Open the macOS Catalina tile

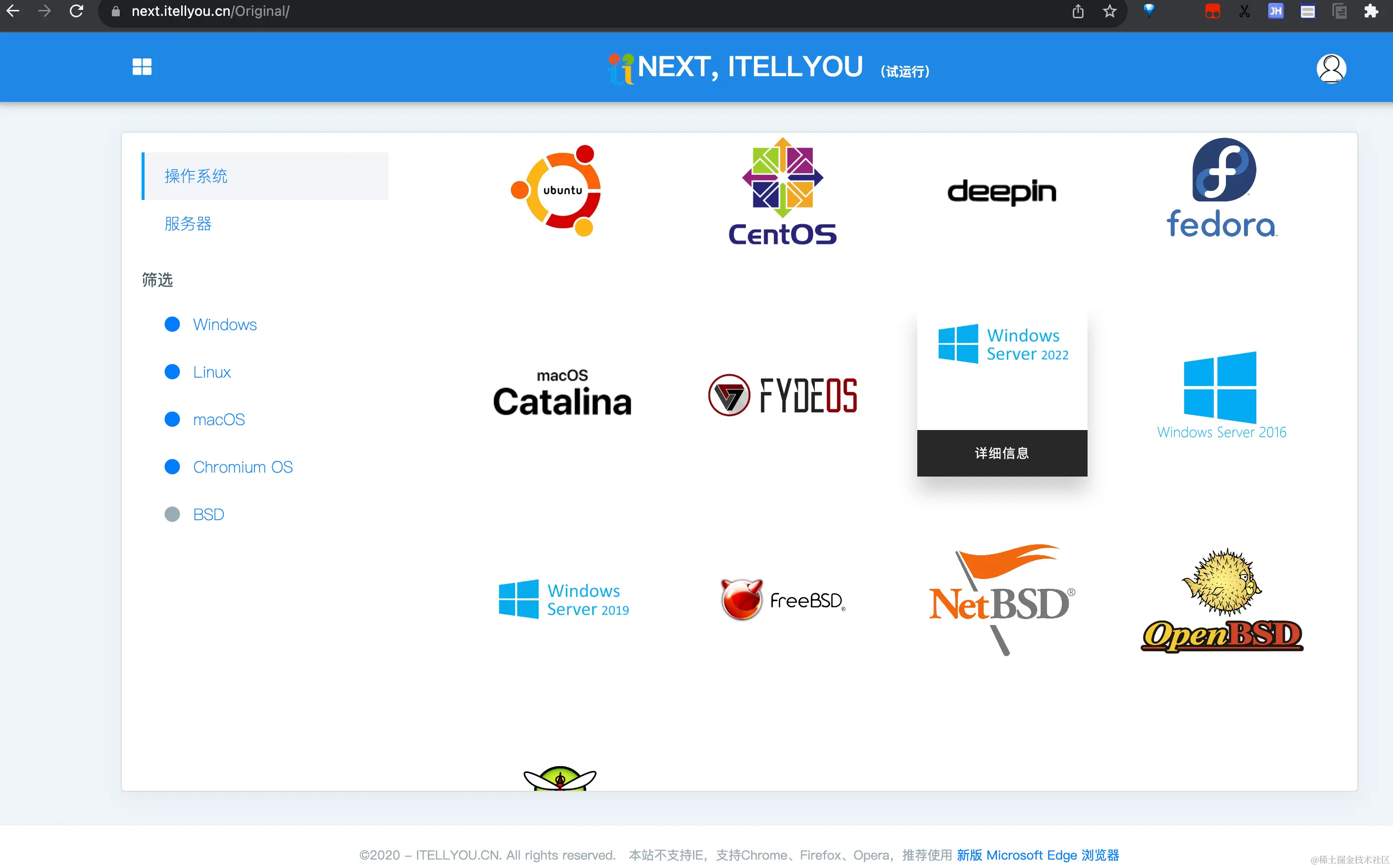click(562, 392)
